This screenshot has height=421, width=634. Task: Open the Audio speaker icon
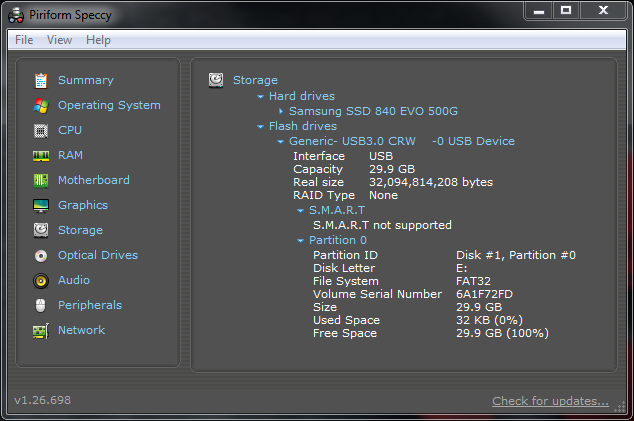click(x=41, y=281)
